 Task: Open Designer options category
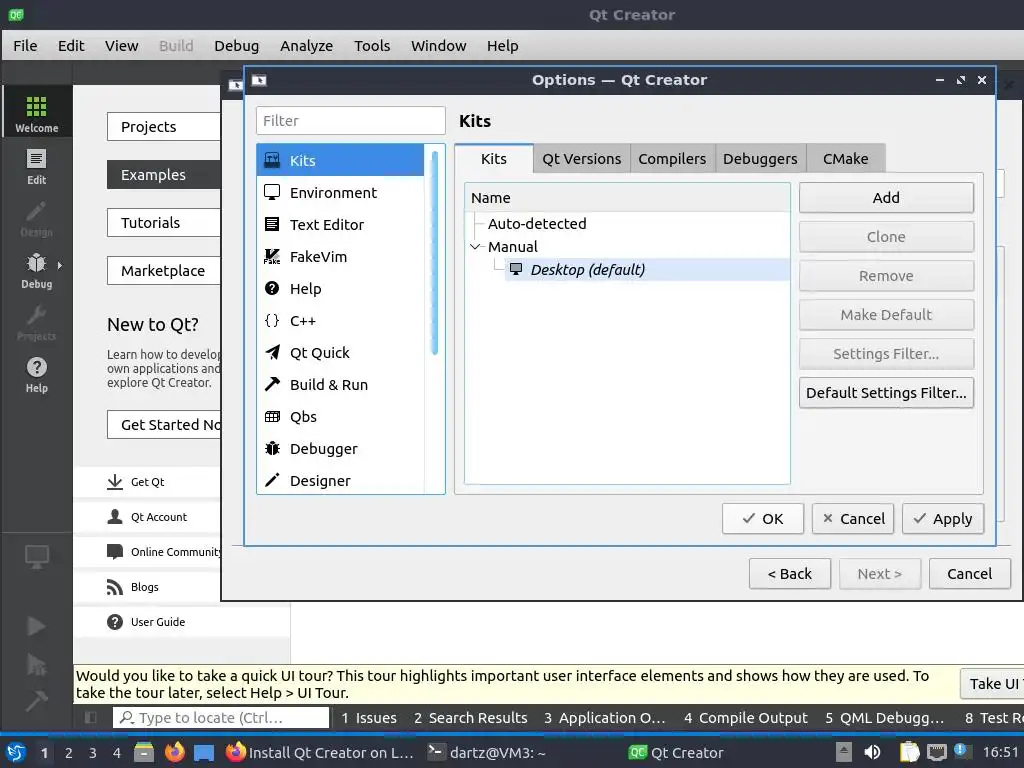point(340,481)
